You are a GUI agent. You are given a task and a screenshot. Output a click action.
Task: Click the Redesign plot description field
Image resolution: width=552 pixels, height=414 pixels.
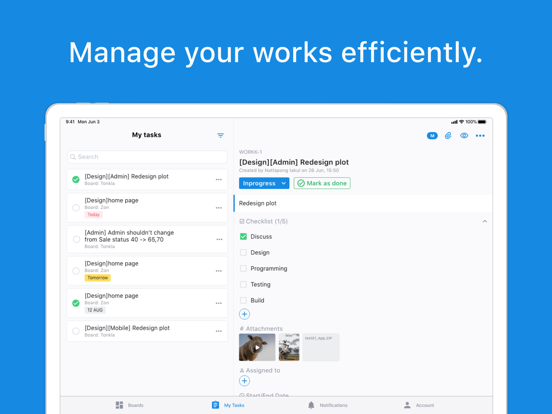click(363, 203)
